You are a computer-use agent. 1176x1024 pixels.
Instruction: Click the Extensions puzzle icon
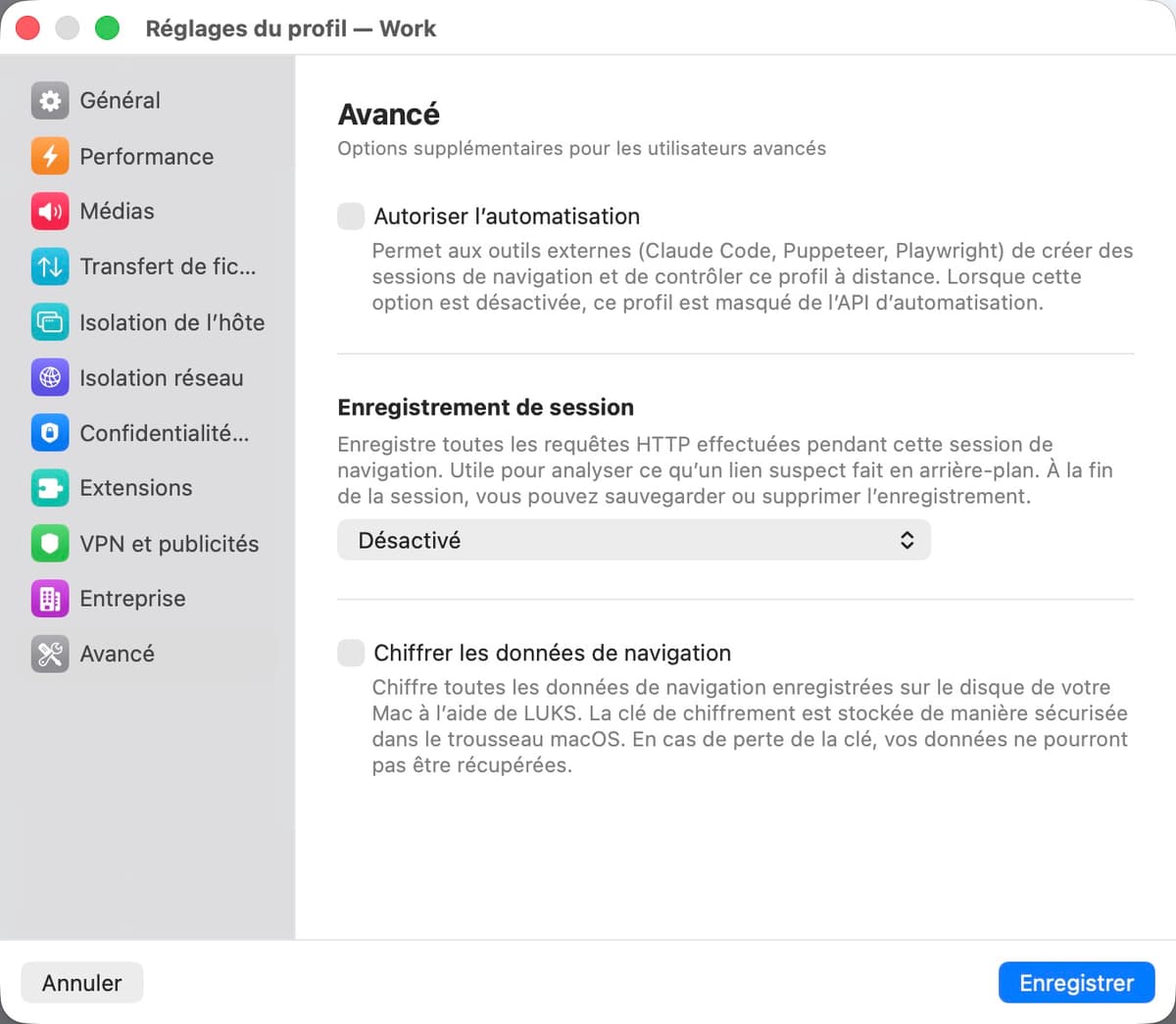(50, 488)
